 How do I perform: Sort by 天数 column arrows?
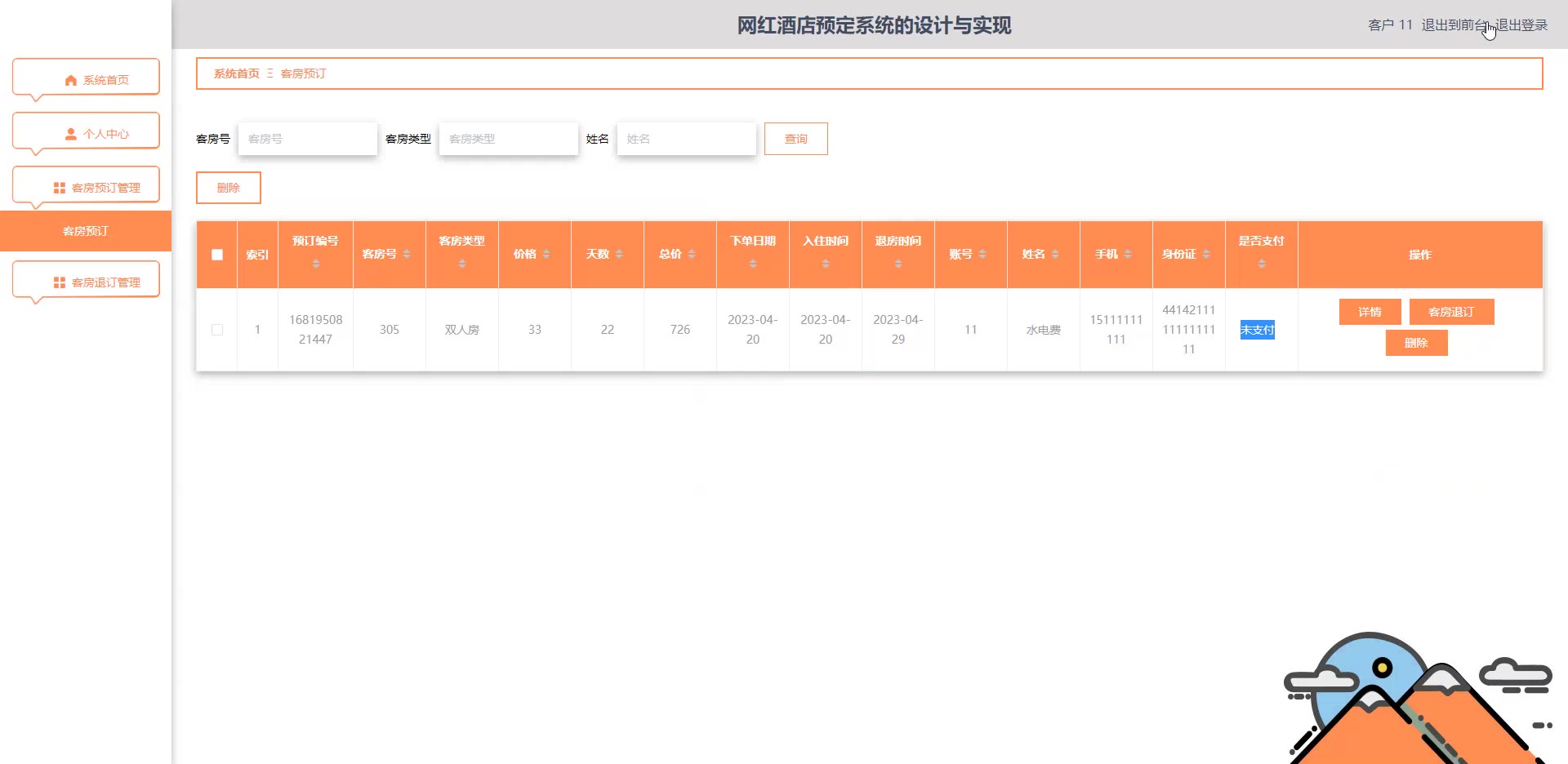(619, 254)
